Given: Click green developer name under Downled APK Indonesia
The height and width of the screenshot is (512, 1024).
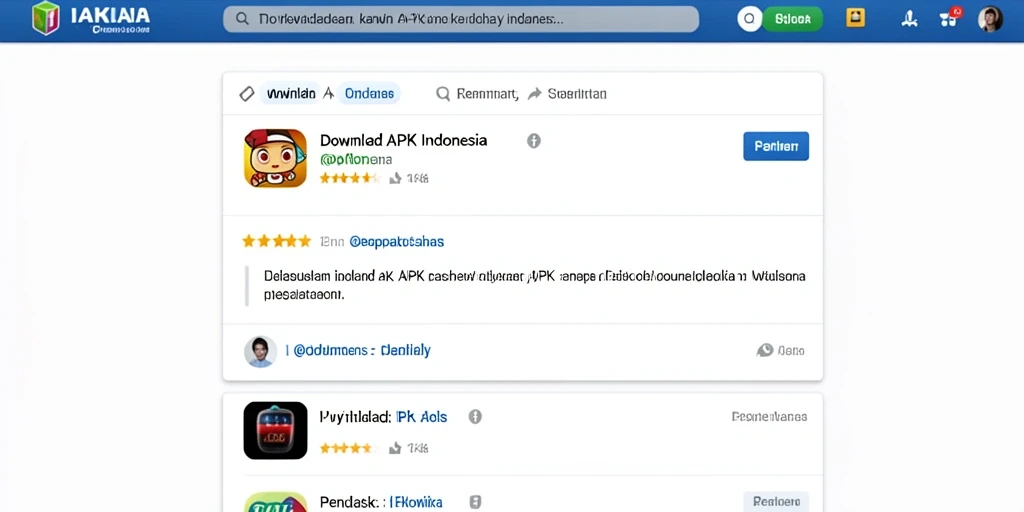Looking at the screenshot, I should (x=356, y=159).
